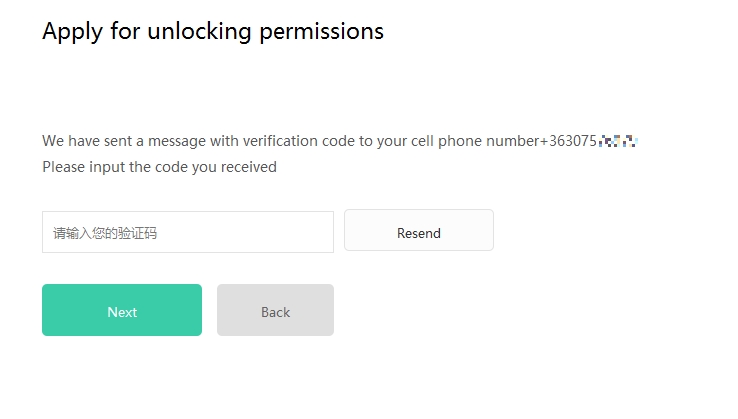Click the green Next button
This screenshot has height=419, width=738.
pos(122,311)
